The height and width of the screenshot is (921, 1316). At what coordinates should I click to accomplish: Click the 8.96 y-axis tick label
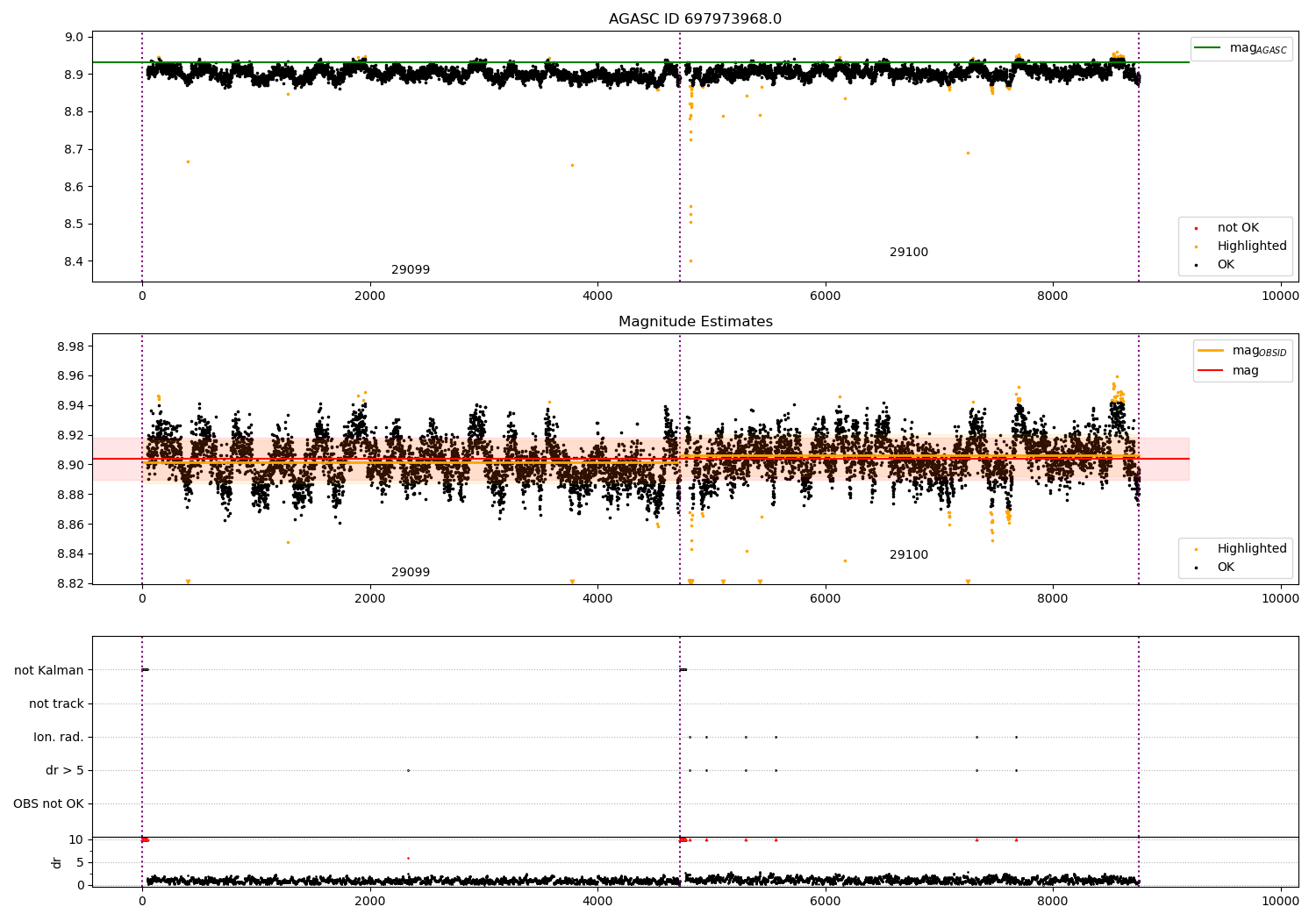(x=72, y=376)
